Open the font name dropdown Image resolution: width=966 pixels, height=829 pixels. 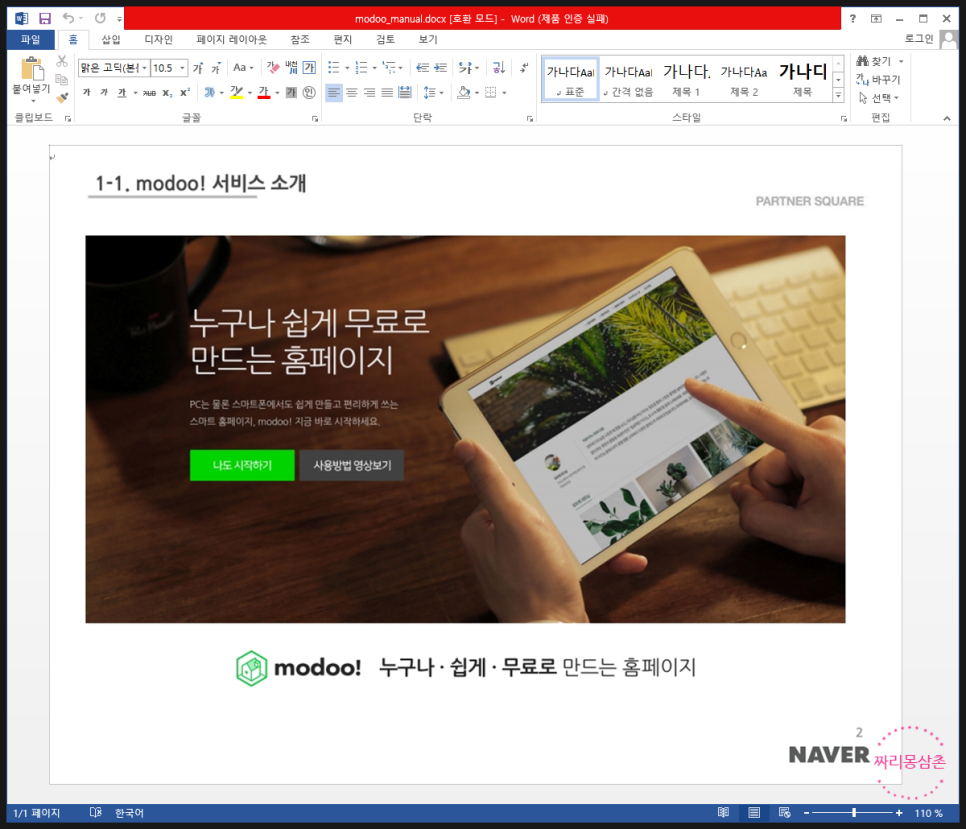[145, 68]
